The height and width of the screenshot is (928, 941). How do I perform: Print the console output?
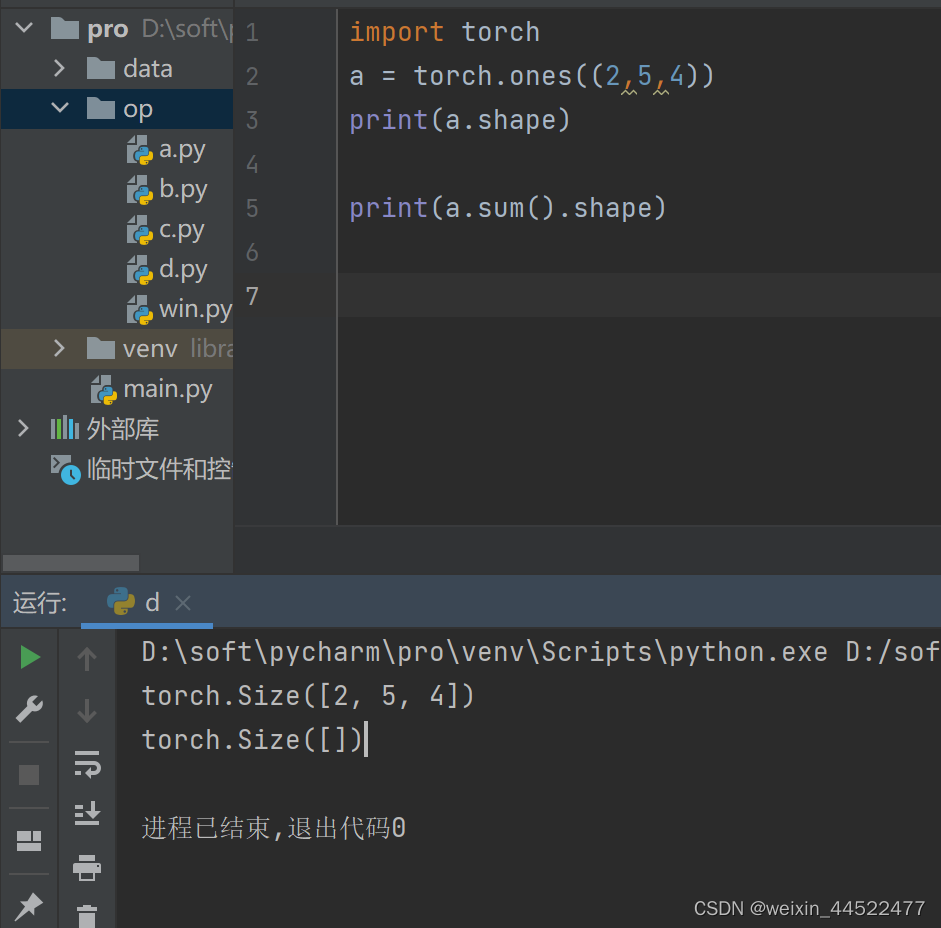tap(87, 868)
